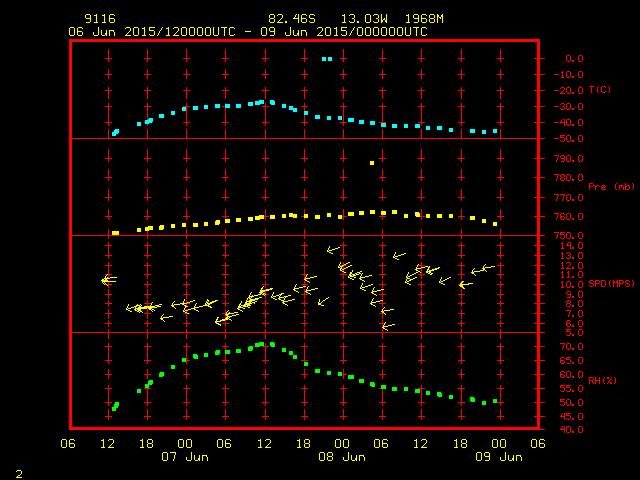
Task: Click the "00" hour label above "07 Jun"
Action: [185, 444]
